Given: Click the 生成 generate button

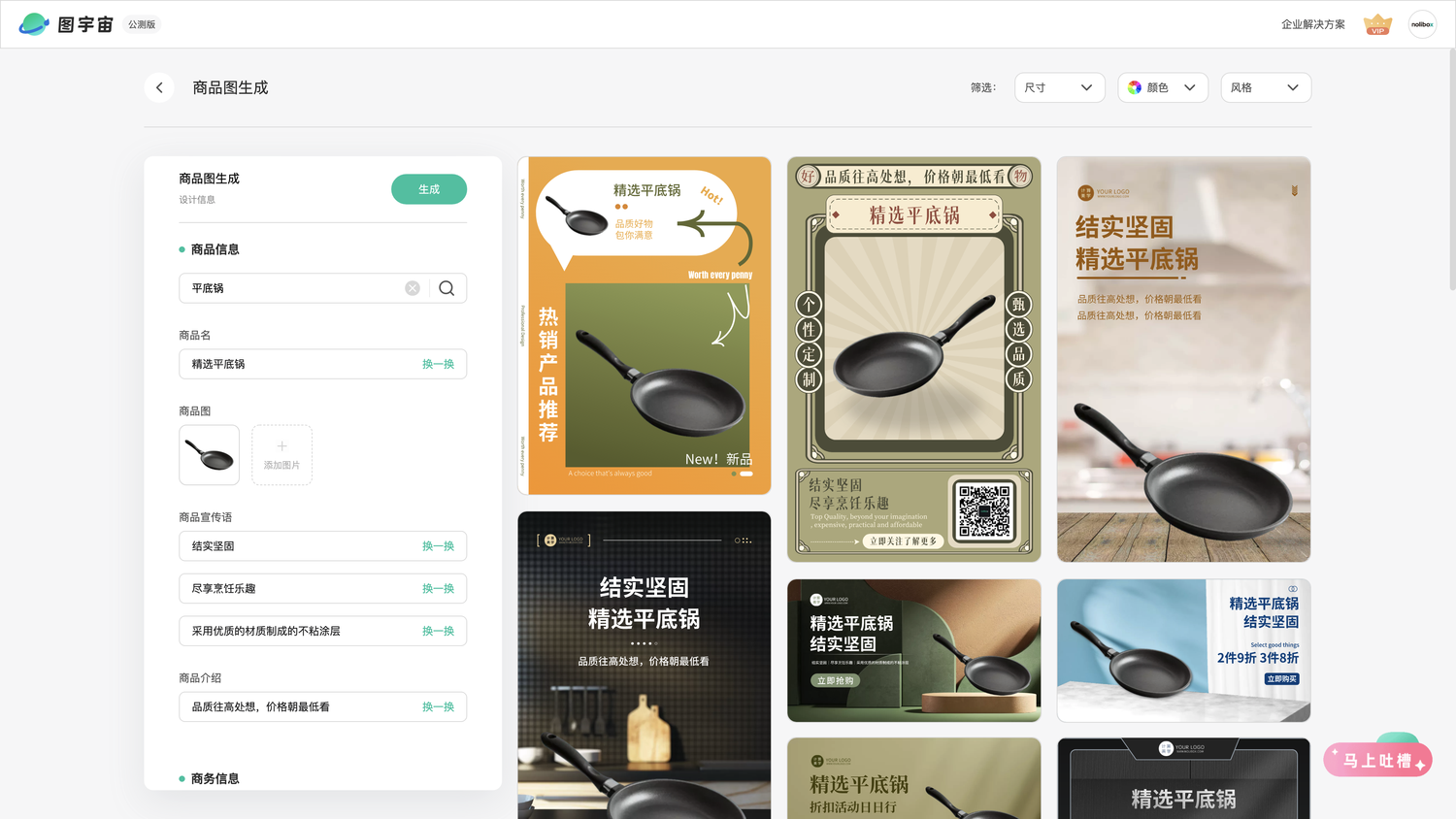Looking at the screenshot, I should tap(429, 189).
